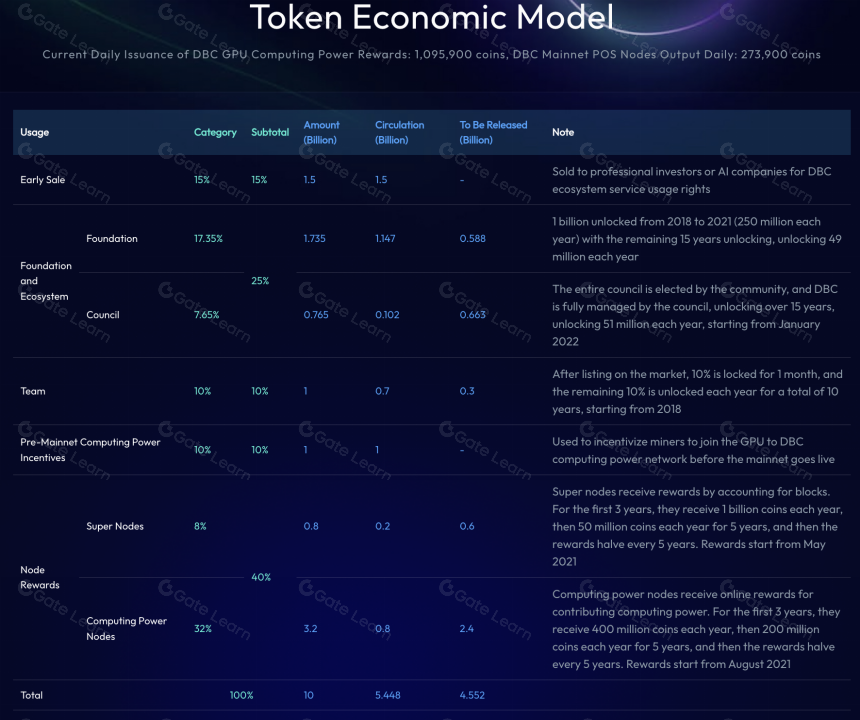Click the Super Nodes row label

coord(115,526)
